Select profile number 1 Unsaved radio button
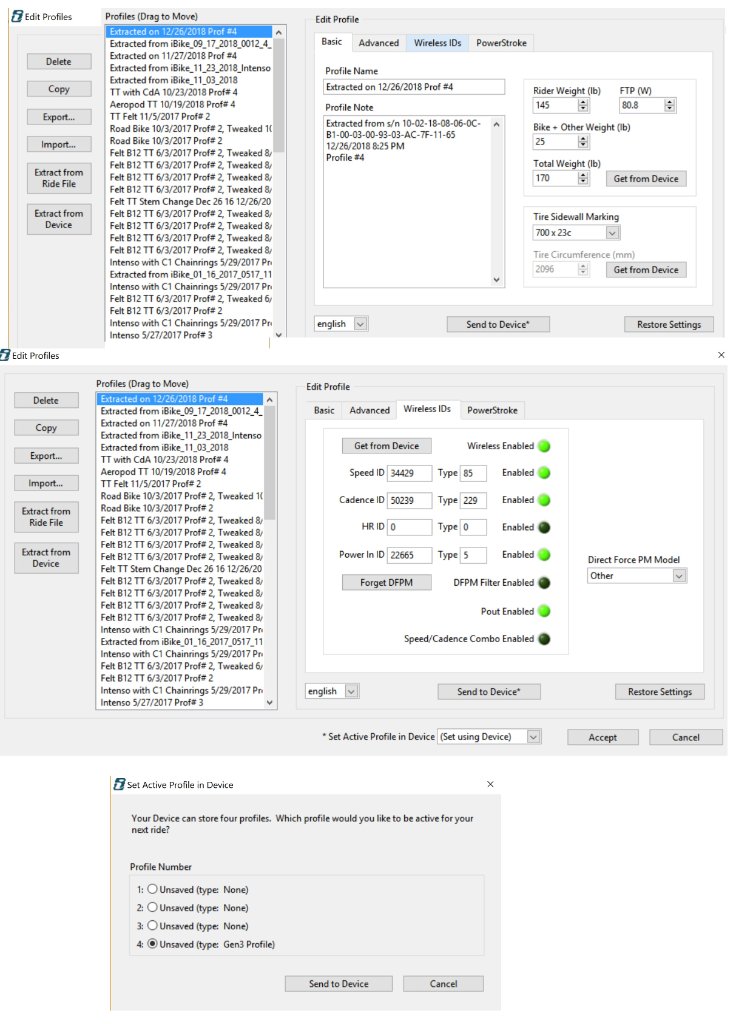Viewport: 736px width, 1024px height. coord(153,889)
